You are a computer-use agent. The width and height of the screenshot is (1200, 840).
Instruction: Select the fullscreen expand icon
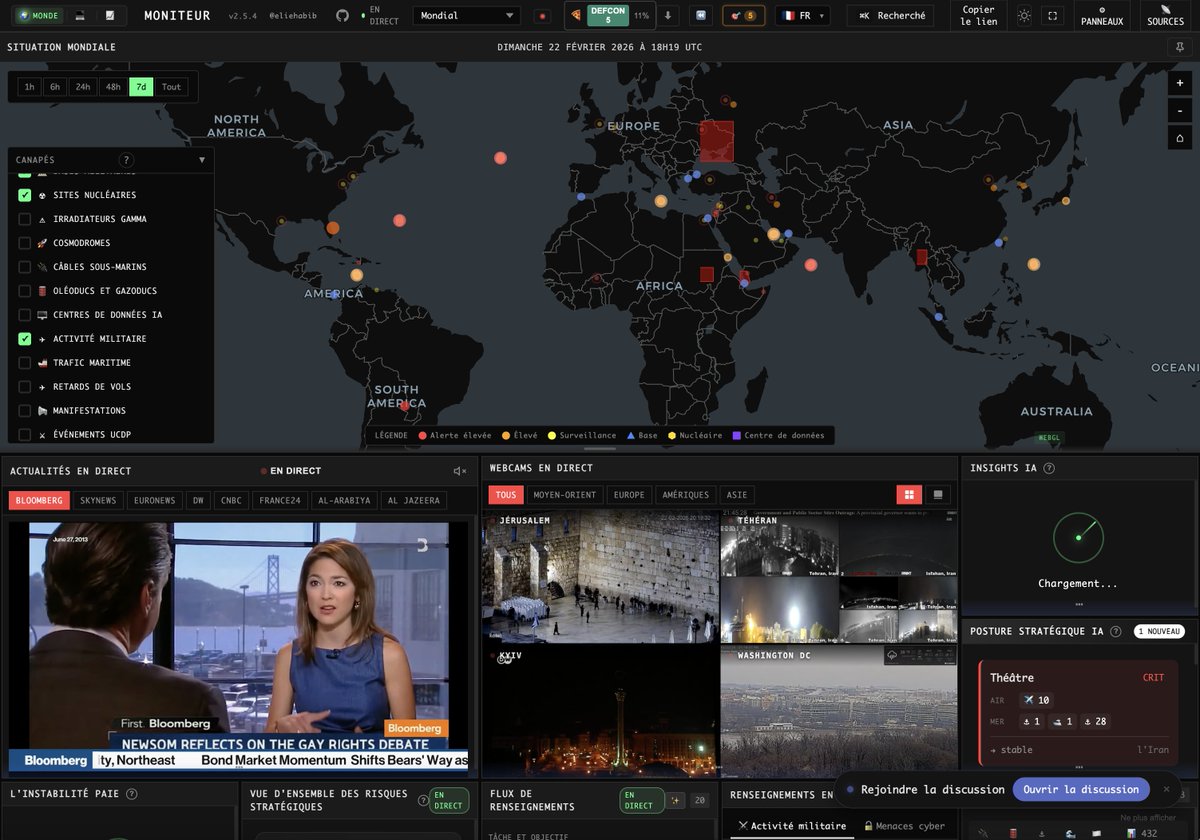1053,15
